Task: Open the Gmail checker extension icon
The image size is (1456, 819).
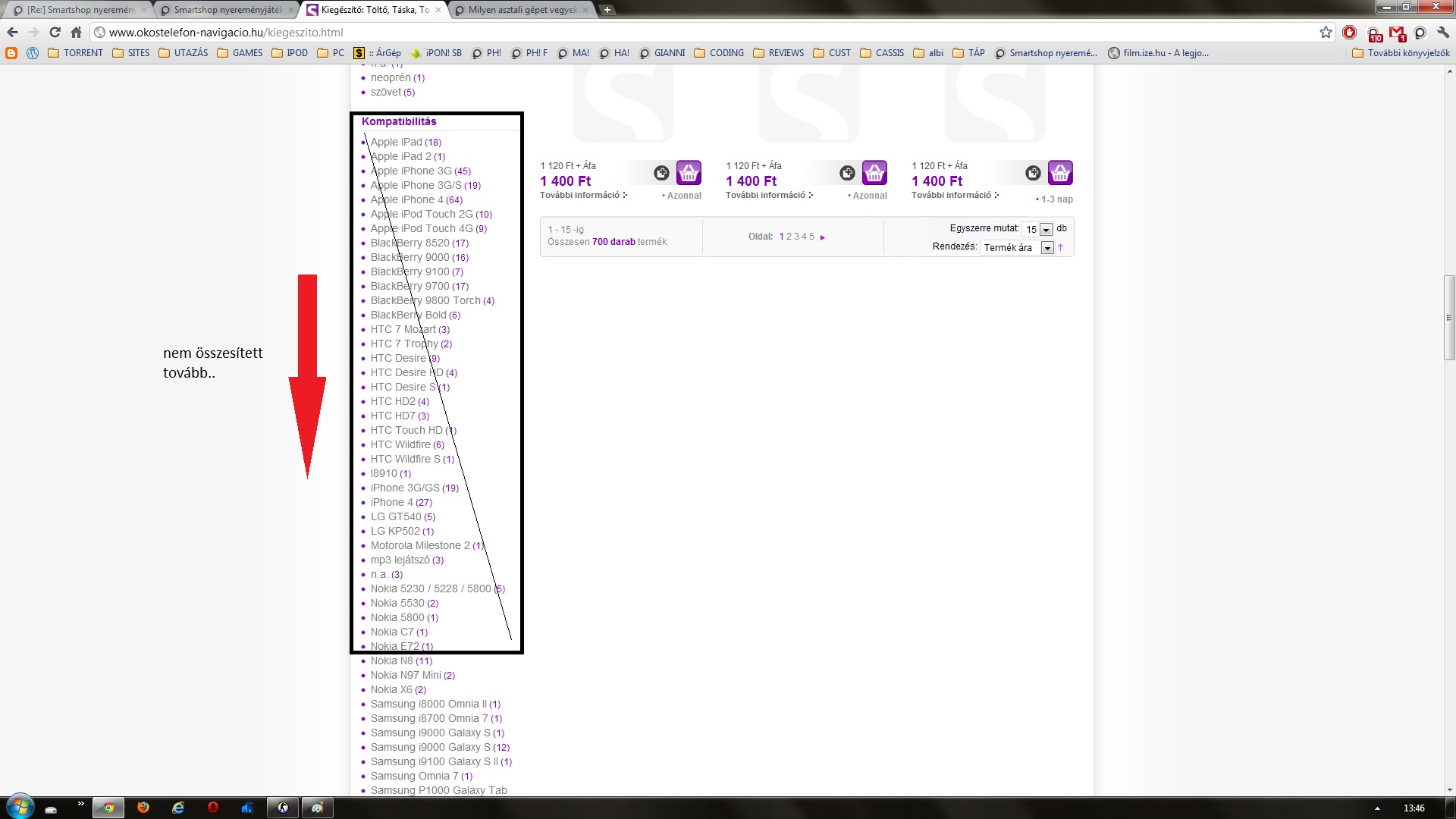Action: 1397,33
